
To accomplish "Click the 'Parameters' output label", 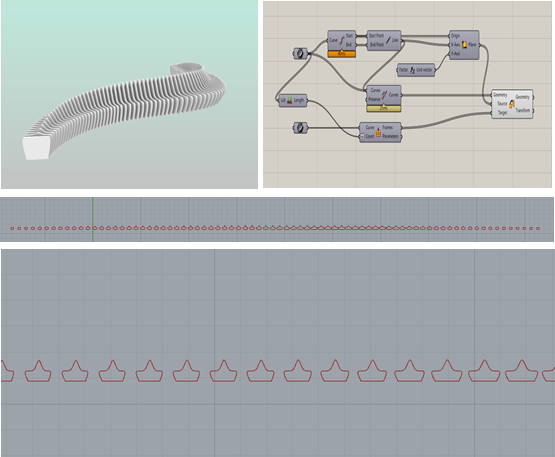I will click(390, 136).
